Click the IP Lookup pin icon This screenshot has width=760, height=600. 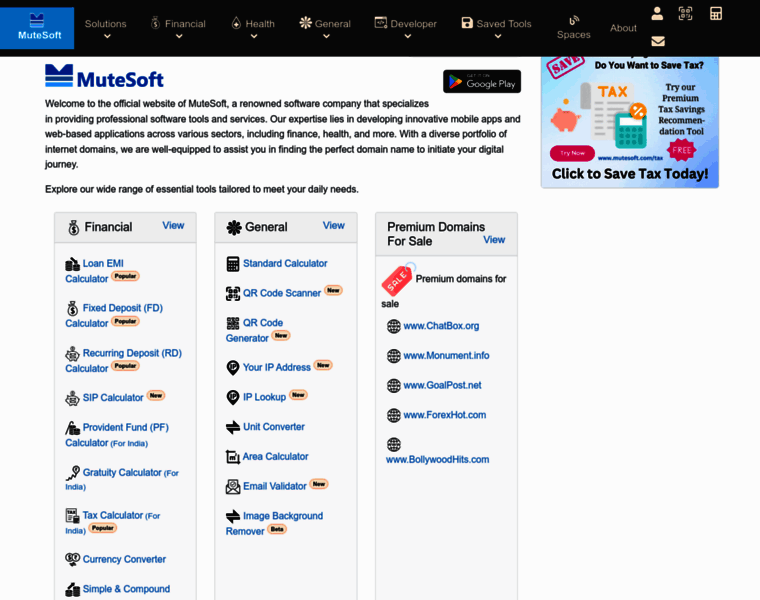(233, 397)
